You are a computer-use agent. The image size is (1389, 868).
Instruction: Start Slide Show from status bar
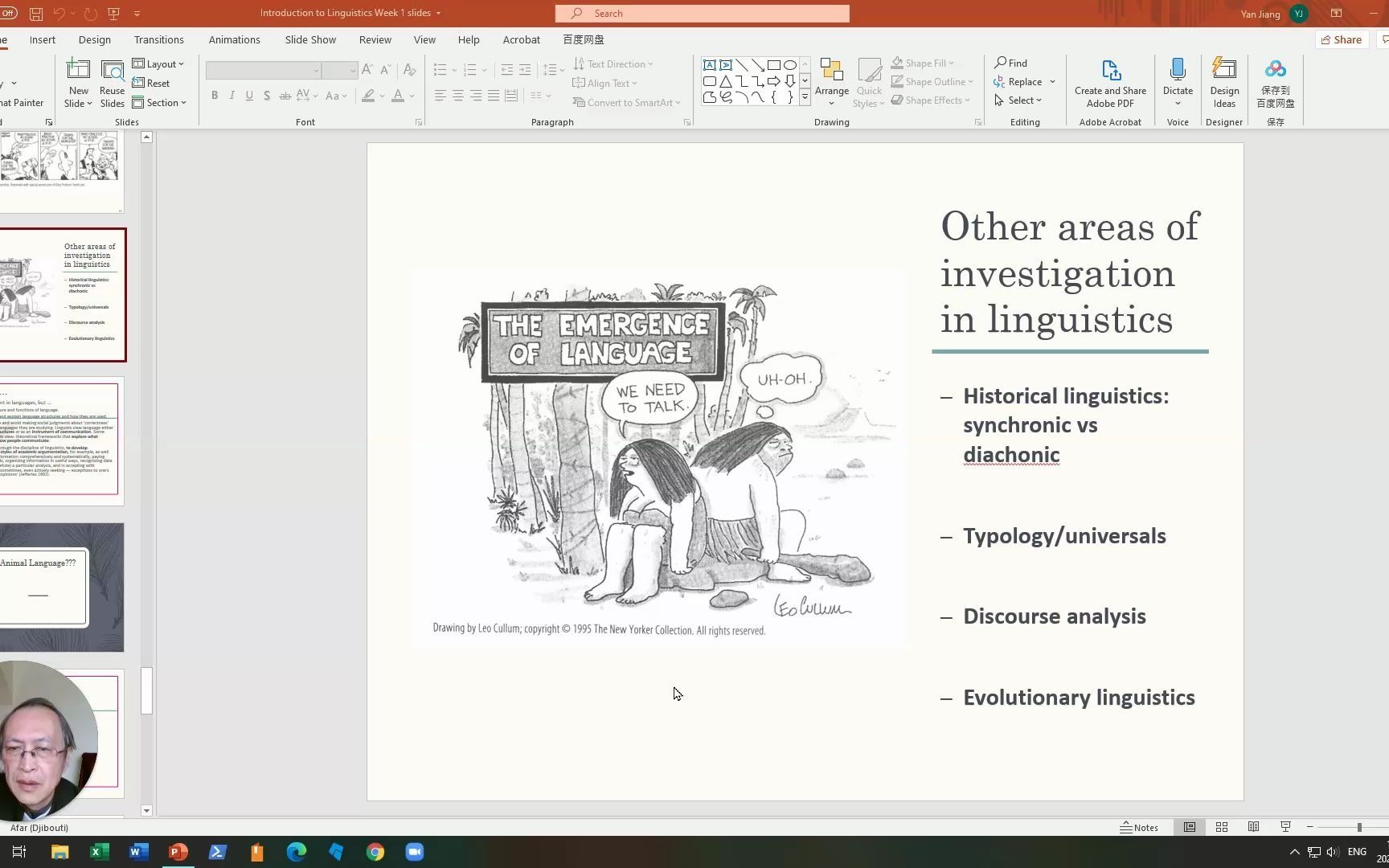click(1285, 827)
